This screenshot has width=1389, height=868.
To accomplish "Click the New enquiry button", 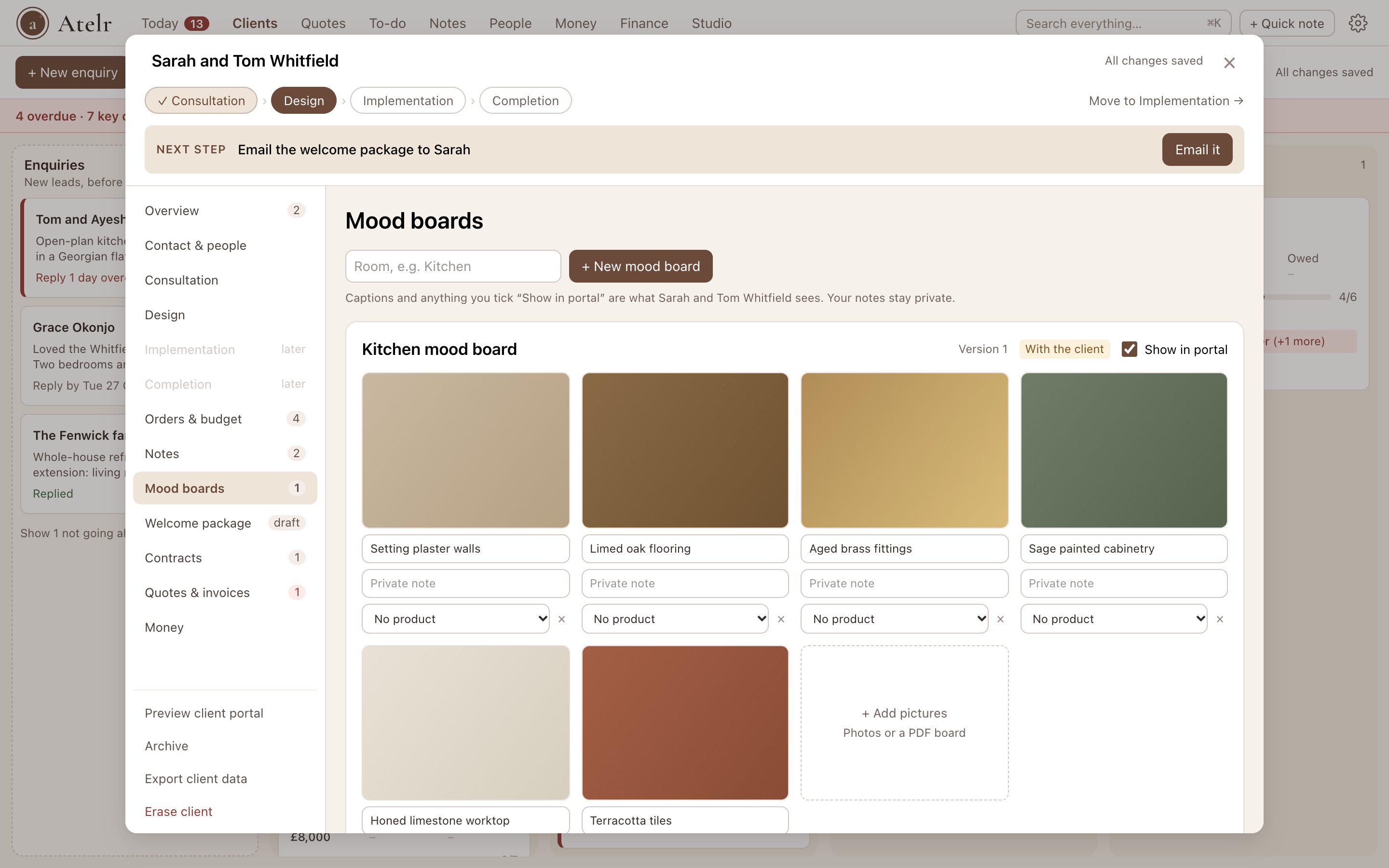I will [72, 72].
